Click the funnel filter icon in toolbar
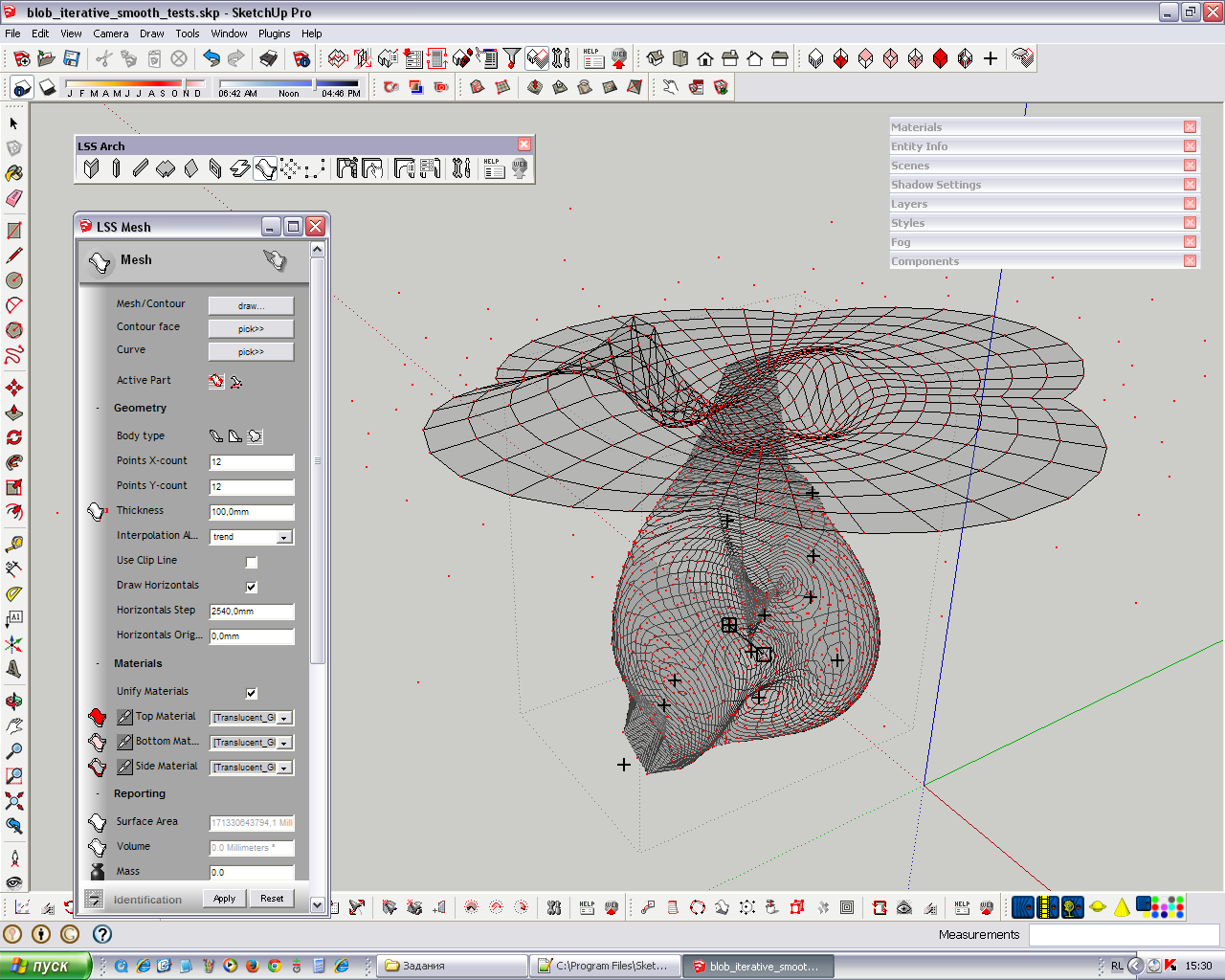The width and height of the screenshot is (1225, 980). (512, 58)
